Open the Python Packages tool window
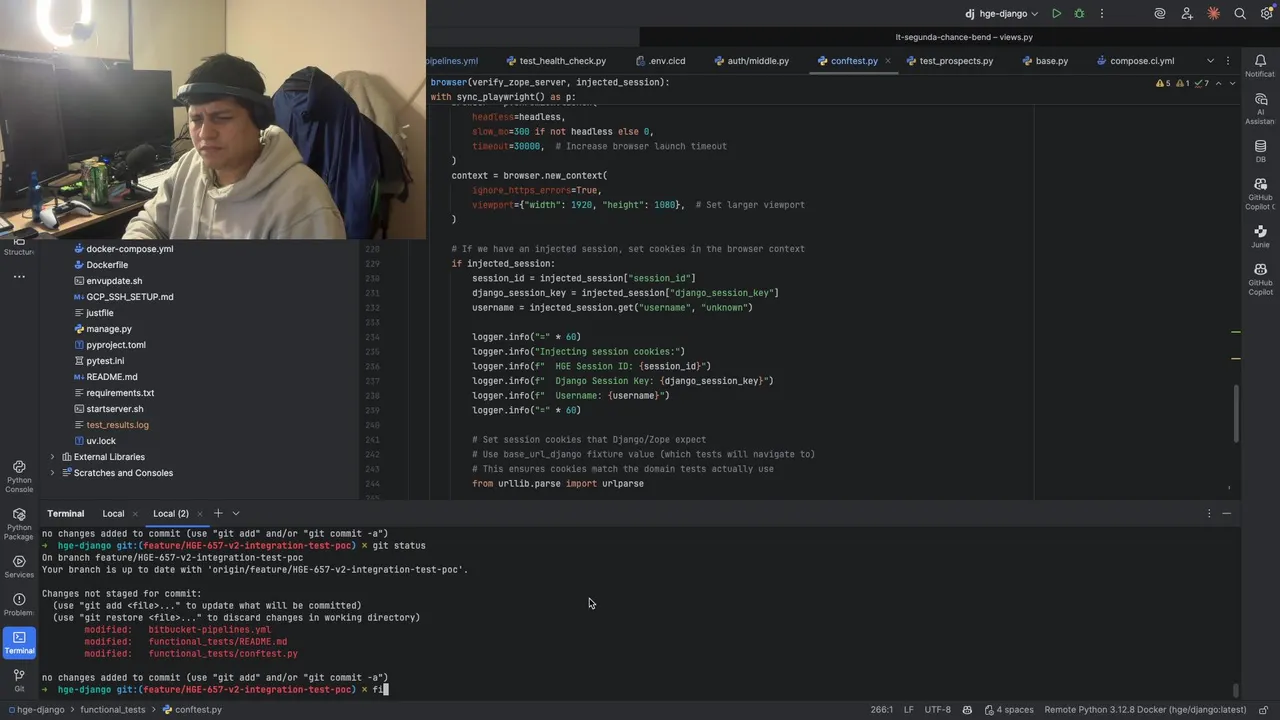This screenshot has width=1280, height=720. click(19, 524)
